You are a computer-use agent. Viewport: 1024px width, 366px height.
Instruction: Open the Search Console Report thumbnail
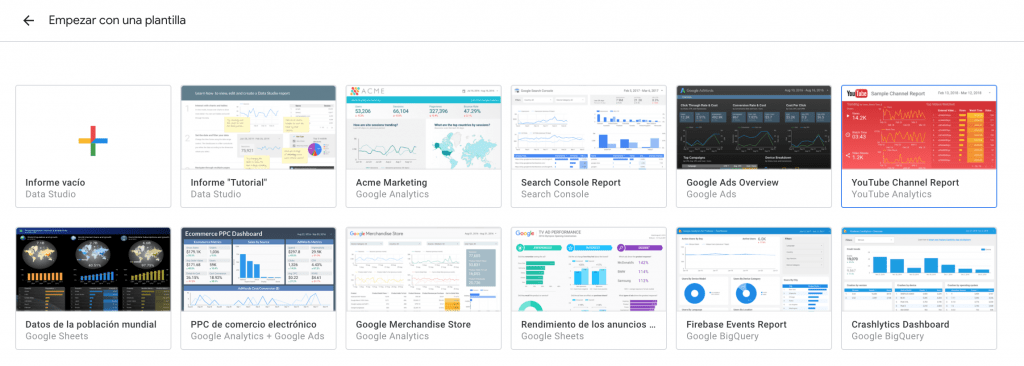pos(589,127)
